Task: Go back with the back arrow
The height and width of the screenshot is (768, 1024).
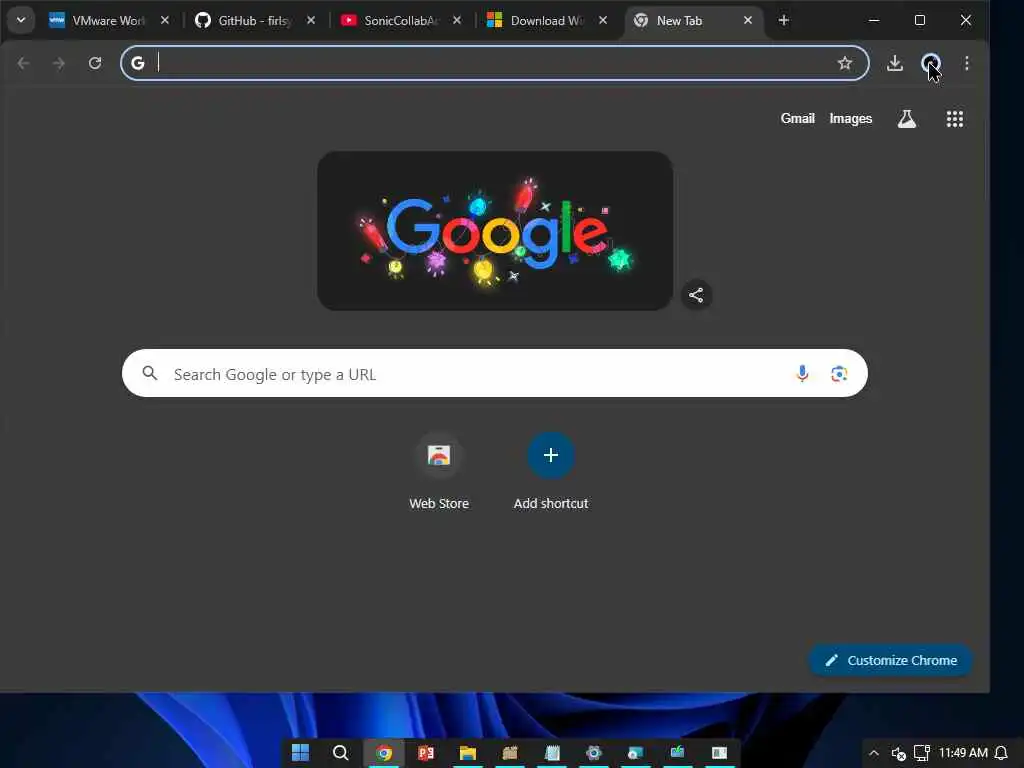Action: point(24,63)
